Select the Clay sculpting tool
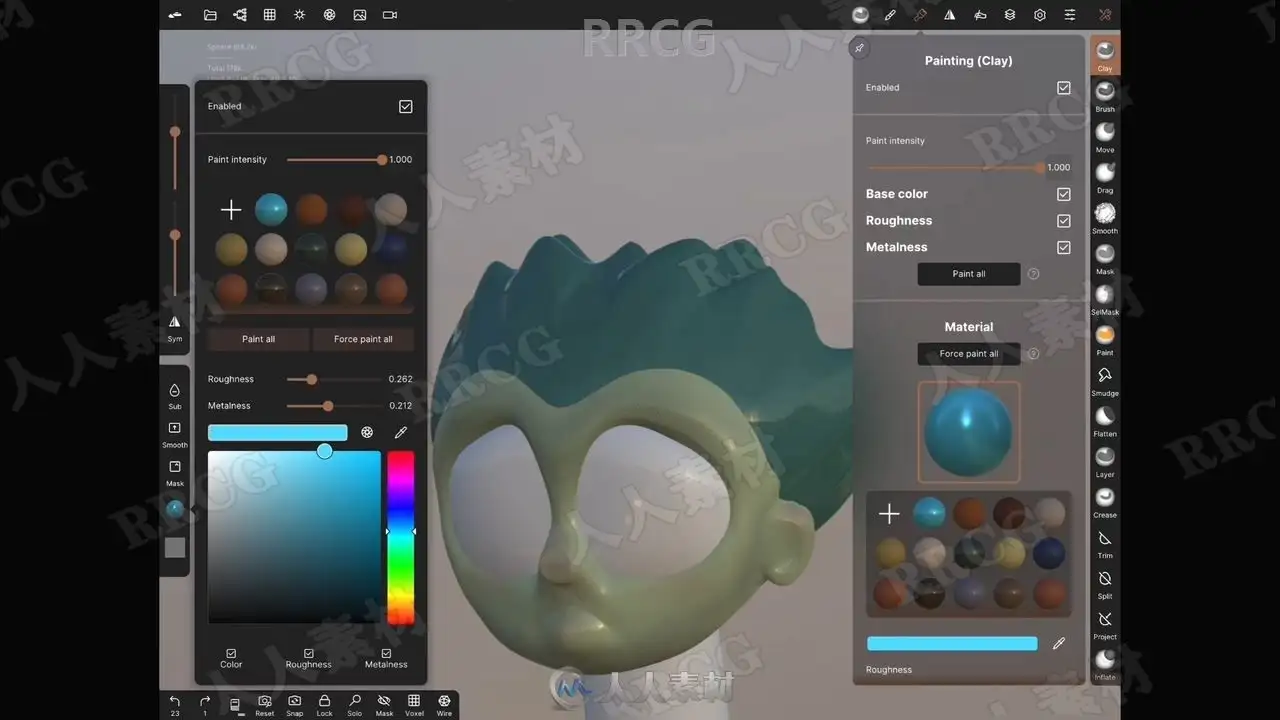Image resolution: width=1280 pixels, height=720 pixels. [1105, 55]
